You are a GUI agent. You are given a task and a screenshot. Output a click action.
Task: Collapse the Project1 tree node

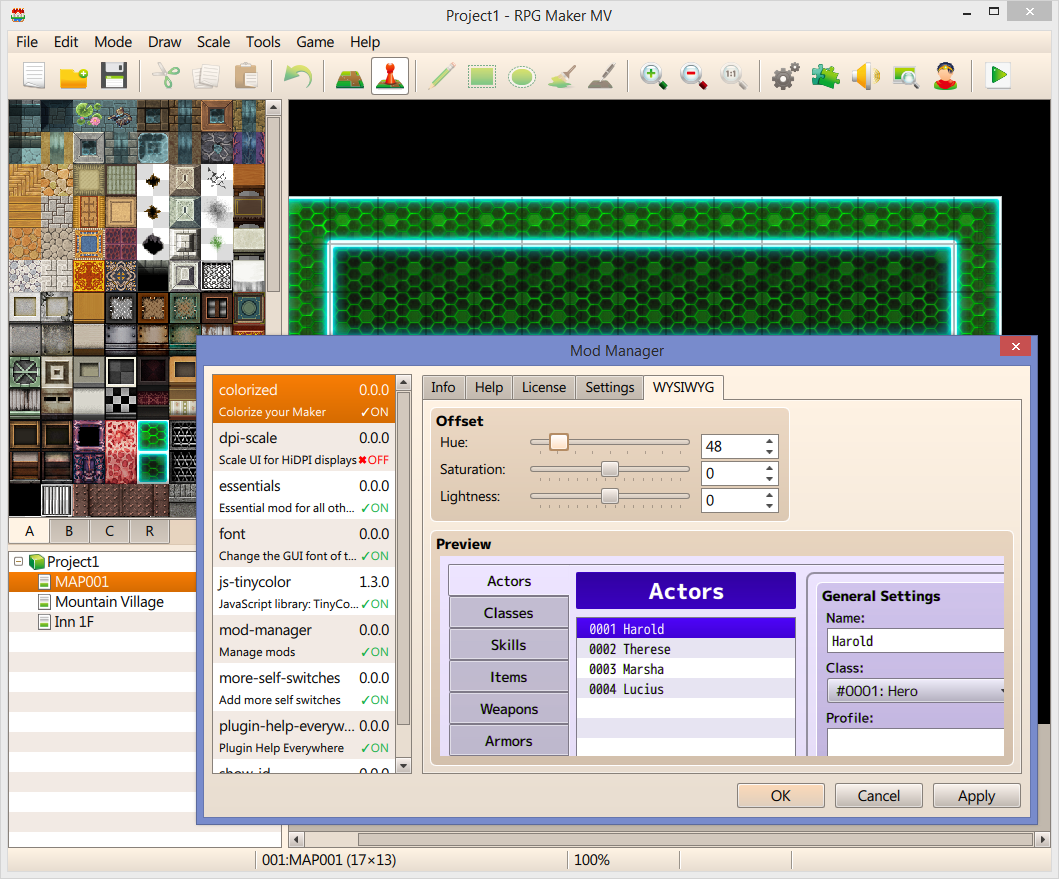click(x=19, y=561)
